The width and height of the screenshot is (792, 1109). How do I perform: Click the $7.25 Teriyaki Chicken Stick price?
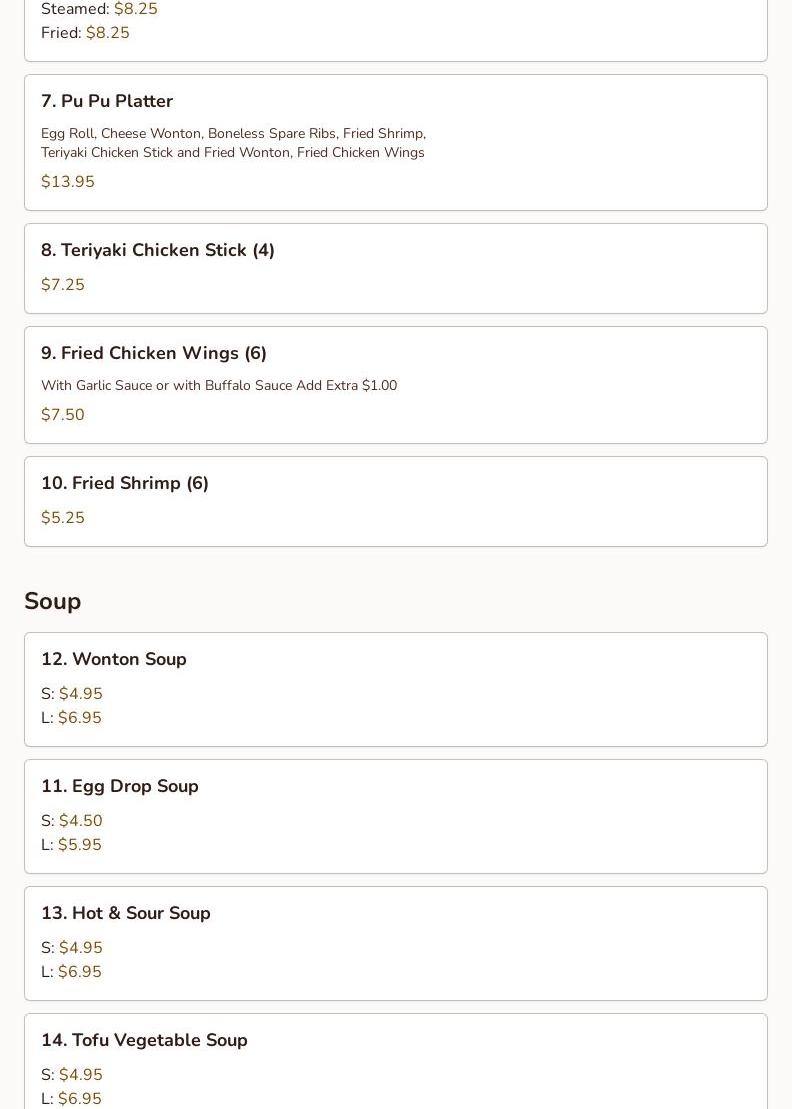(x=63, y=285)
